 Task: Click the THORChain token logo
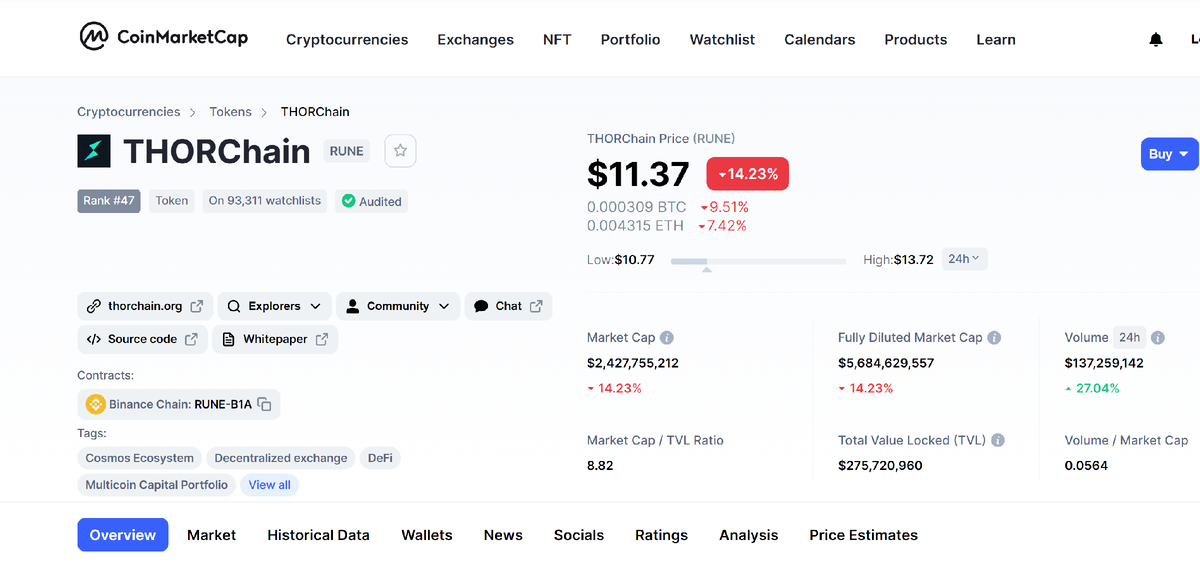coord(94,151)
